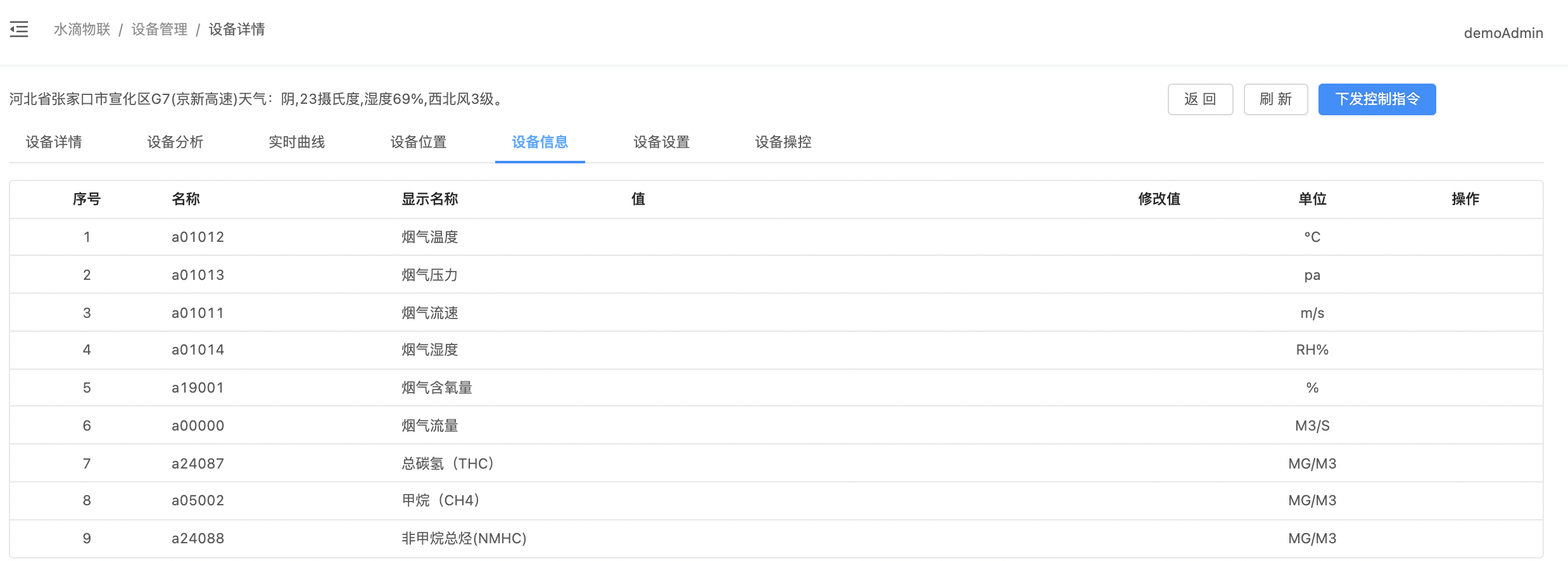
Task: Collapse the sidebar using the hamburger icon
Action: click(19, 29)
